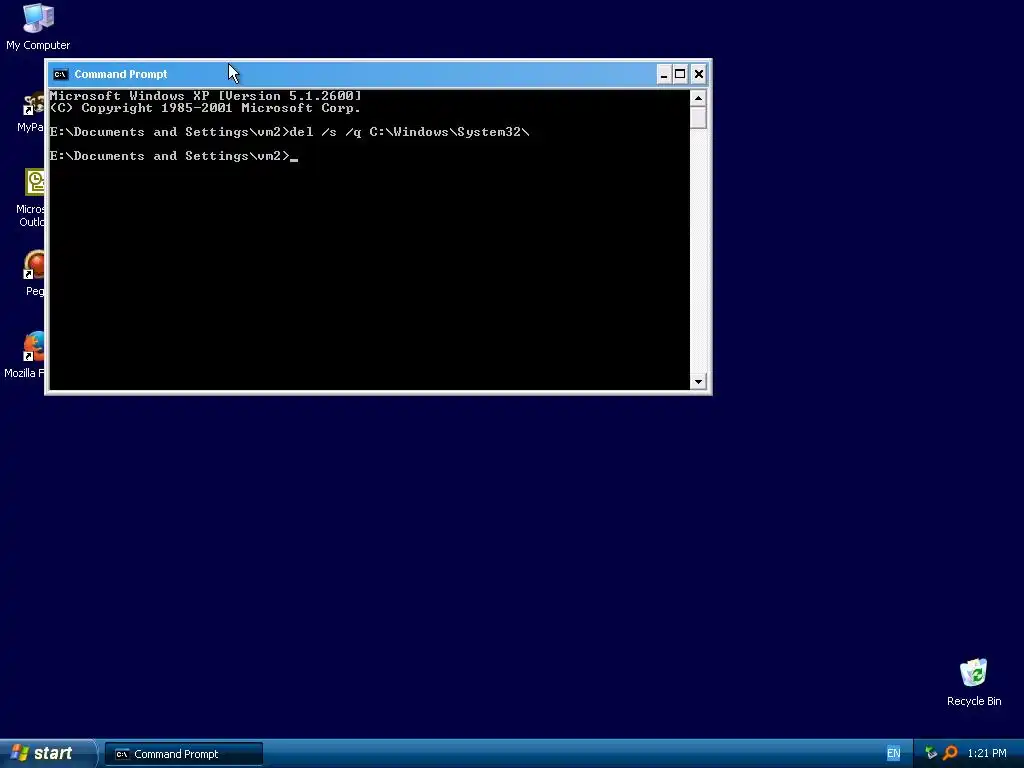
Task: Click the console scrollbar down arrow
Action: [x=698, y=381]
